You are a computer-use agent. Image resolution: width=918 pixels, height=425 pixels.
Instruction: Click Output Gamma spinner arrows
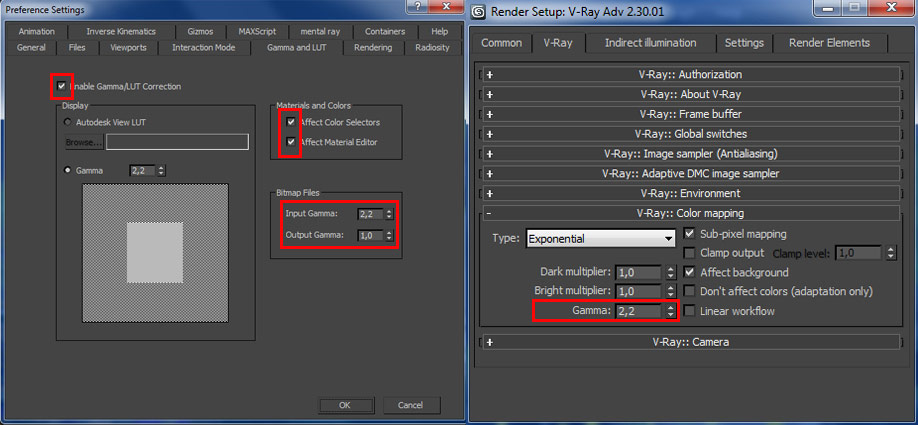click(x=389, y=235)
